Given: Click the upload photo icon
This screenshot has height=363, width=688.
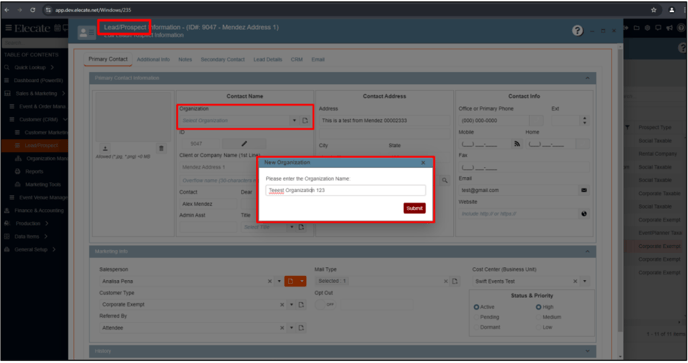Looking at the screenshot, I should [x=105, y=148].
